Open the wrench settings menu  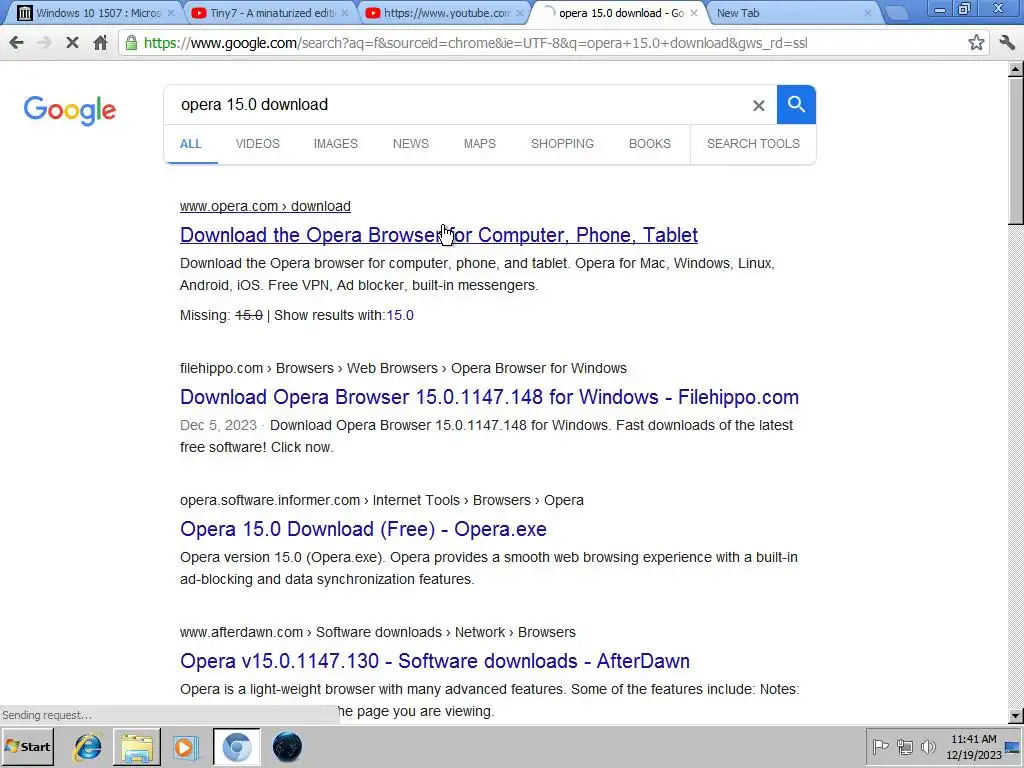click(x=1006, y=43)
